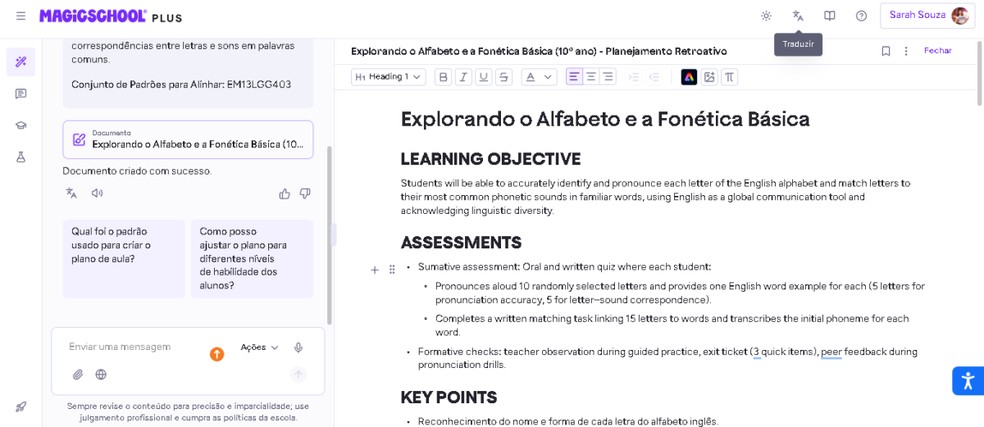Click the main title Explorando o Alfabeto

coord(605,119)
